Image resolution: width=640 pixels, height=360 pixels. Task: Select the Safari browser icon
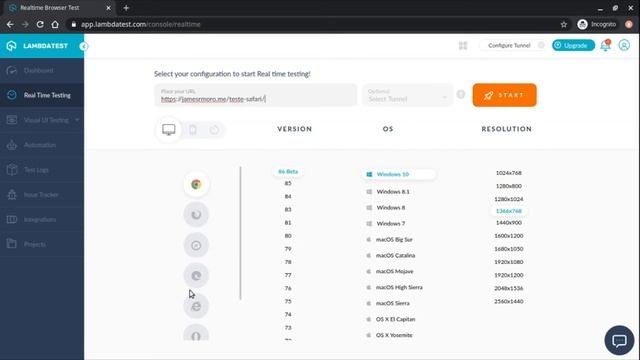pyautogui.click(x=196, y=245)
